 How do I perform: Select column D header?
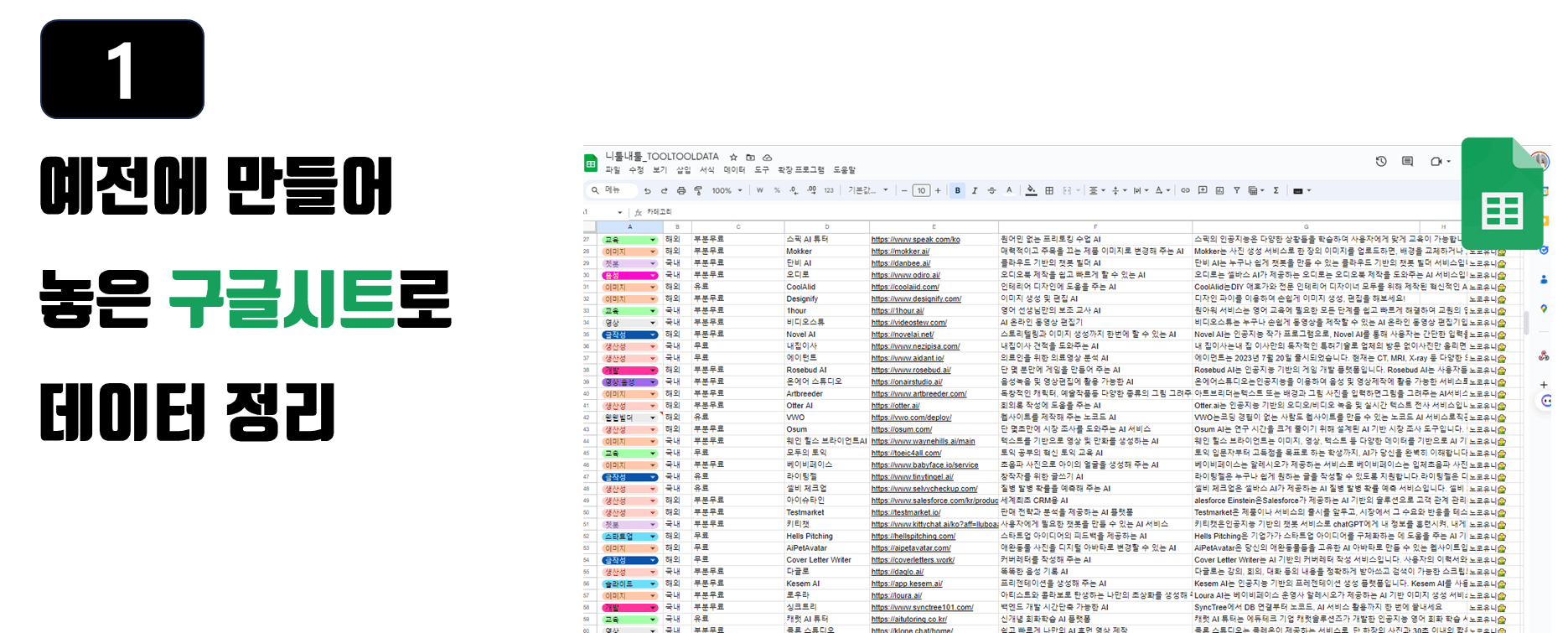click(x=826, y=227)
